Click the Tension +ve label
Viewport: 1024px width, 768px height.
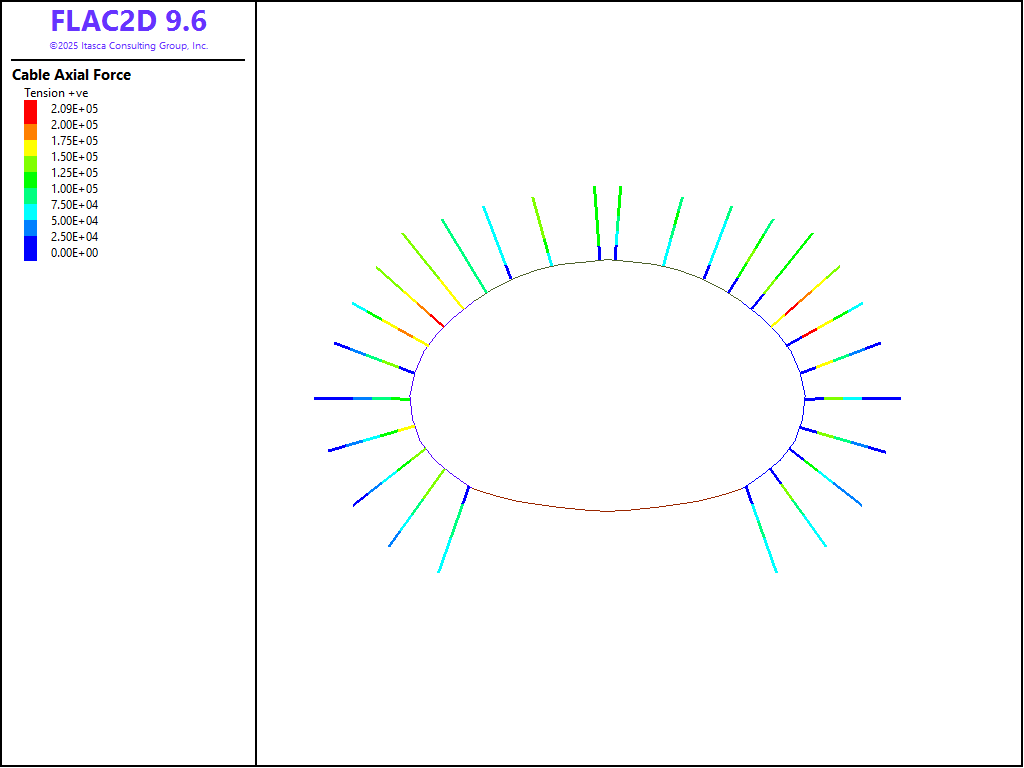tap(56, 93)
